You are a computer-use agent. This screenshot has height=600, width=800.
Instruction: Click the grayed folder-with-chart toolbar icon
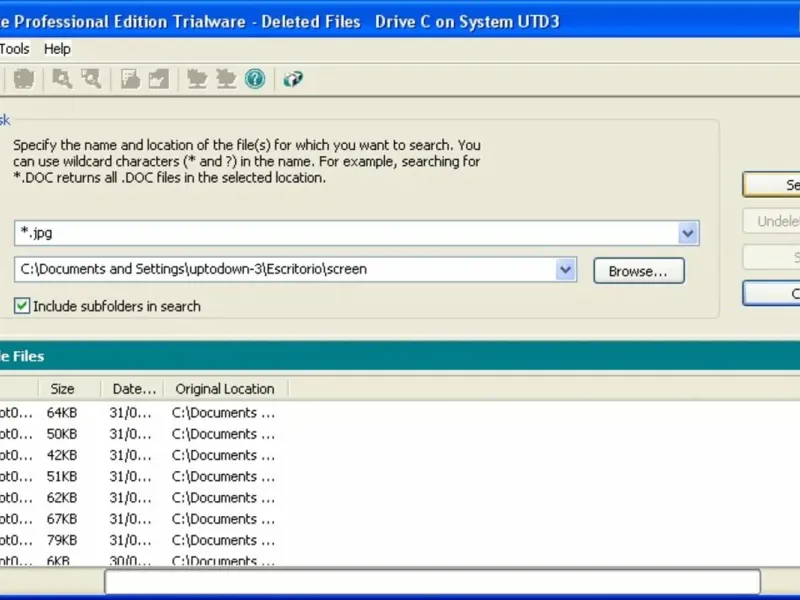click(159, 79)
